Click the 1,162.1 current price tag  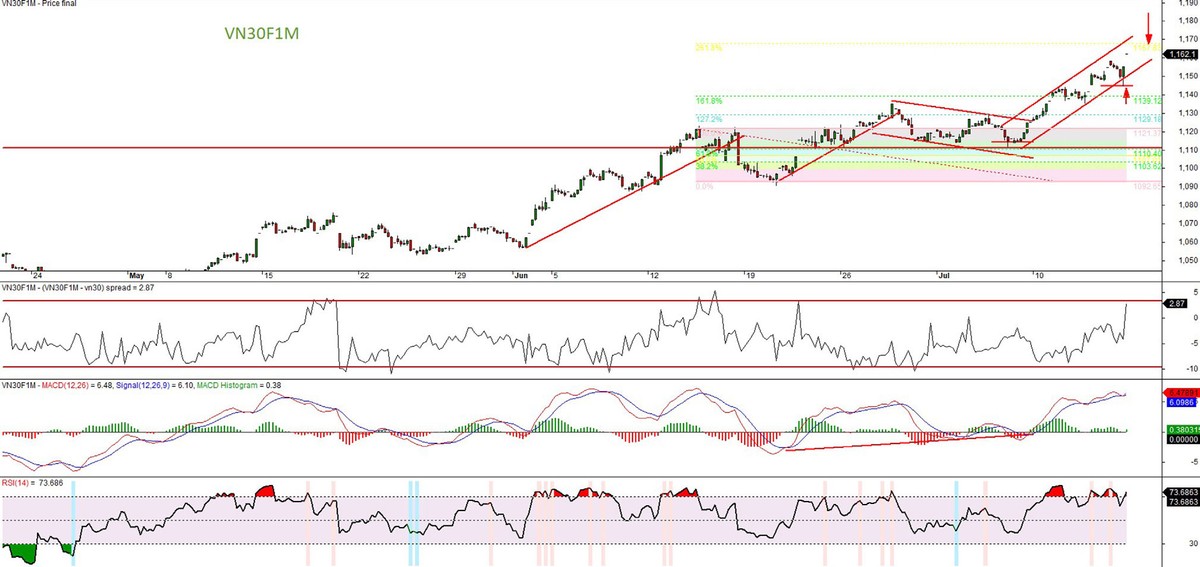pos(1180,54)
